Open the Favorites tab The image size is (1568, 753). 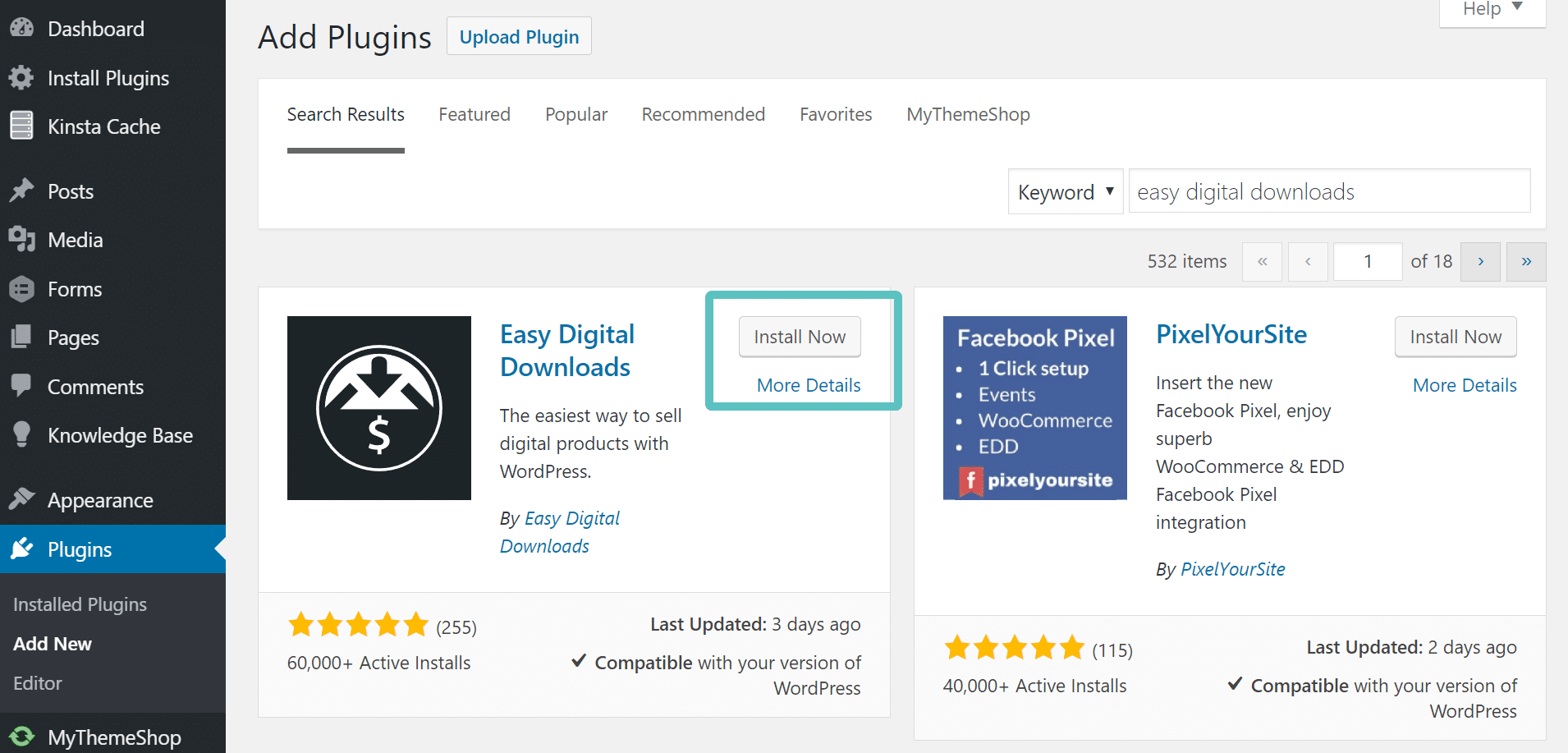(836, 114)
